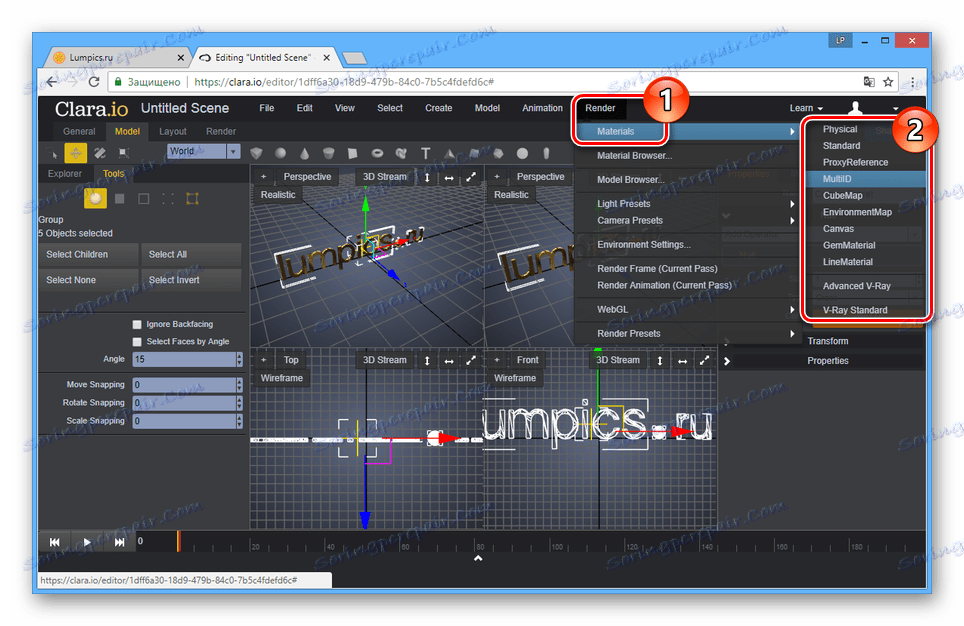Viewport: 964px width, 626px height.
Task: Click Render Frame (Current Pass)
Action: (657, 269)
